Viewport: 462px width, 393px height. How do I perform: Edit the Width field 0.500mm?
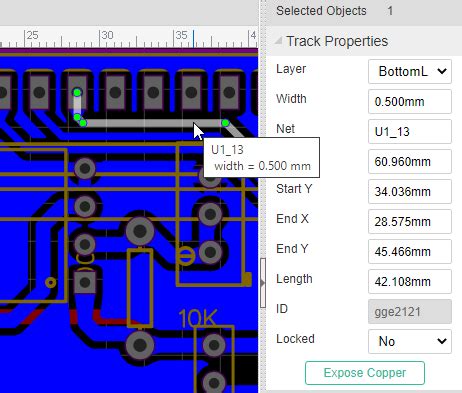point(410,101)
